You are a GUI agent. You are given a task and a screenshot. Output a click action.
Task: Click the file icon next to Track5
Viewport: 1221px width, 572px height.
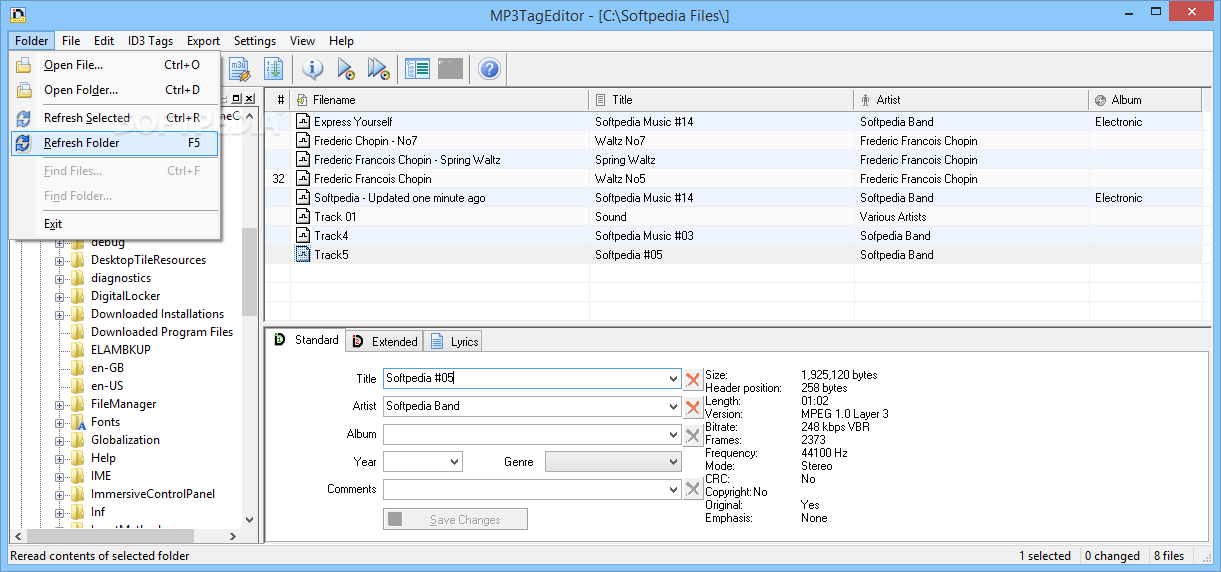pos(303,255)
